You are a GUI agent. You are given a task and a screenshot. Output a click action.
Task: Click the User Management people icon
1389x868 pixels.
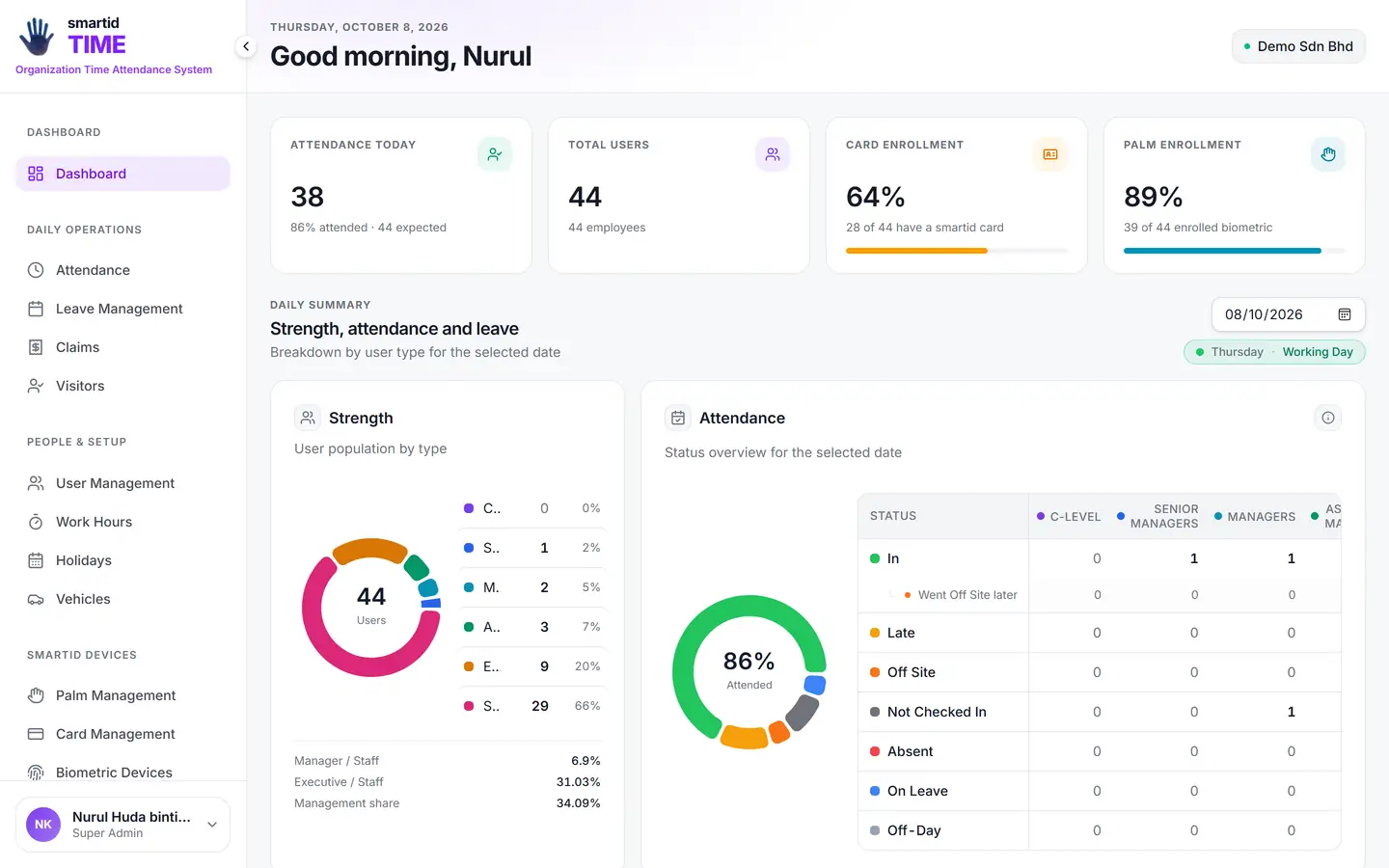click(x=36, y=483)
